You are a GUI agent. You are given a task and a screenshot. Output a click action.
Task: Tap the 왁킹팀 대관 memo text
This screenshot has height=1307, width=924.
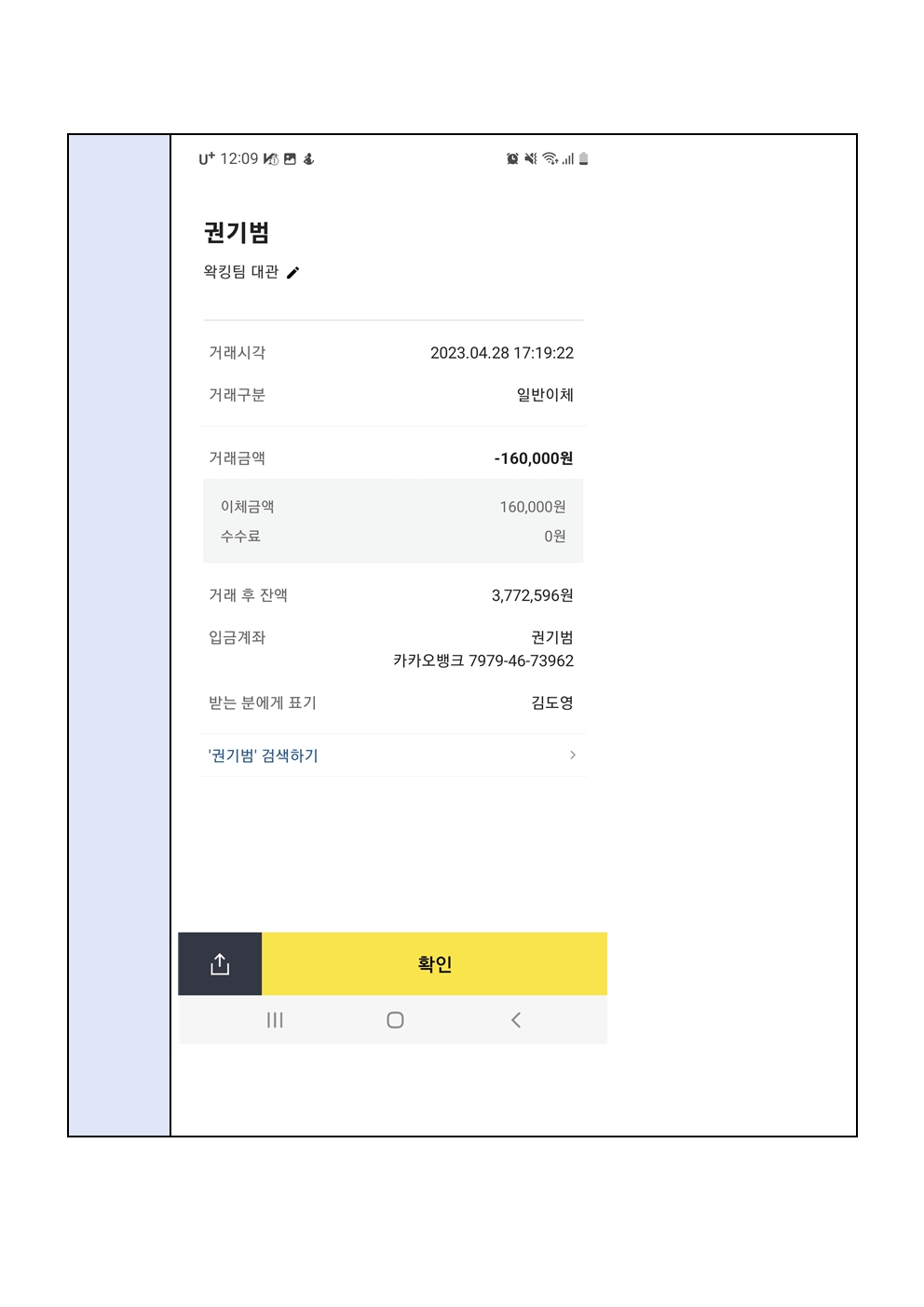[x=241, y=272]
